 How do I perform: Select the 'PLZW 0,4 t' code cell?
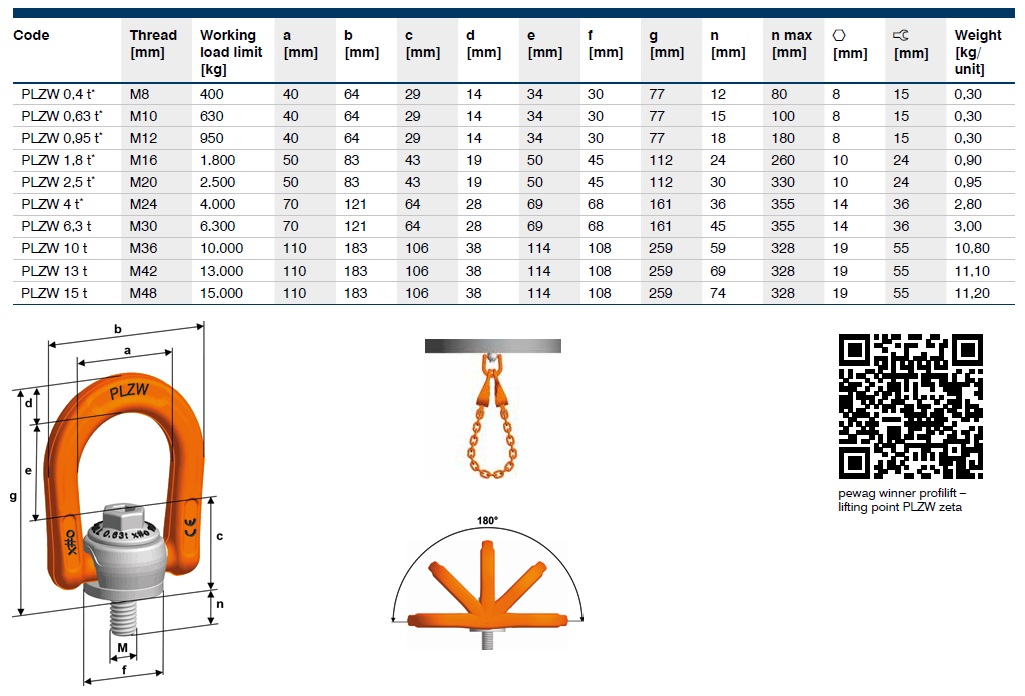click(58, 94)
